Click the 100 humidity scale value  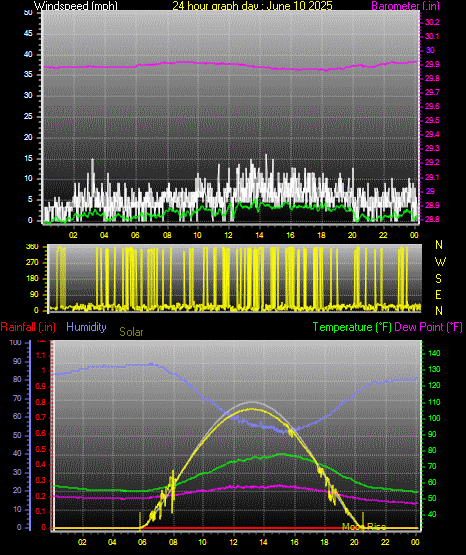click(16, 343)
